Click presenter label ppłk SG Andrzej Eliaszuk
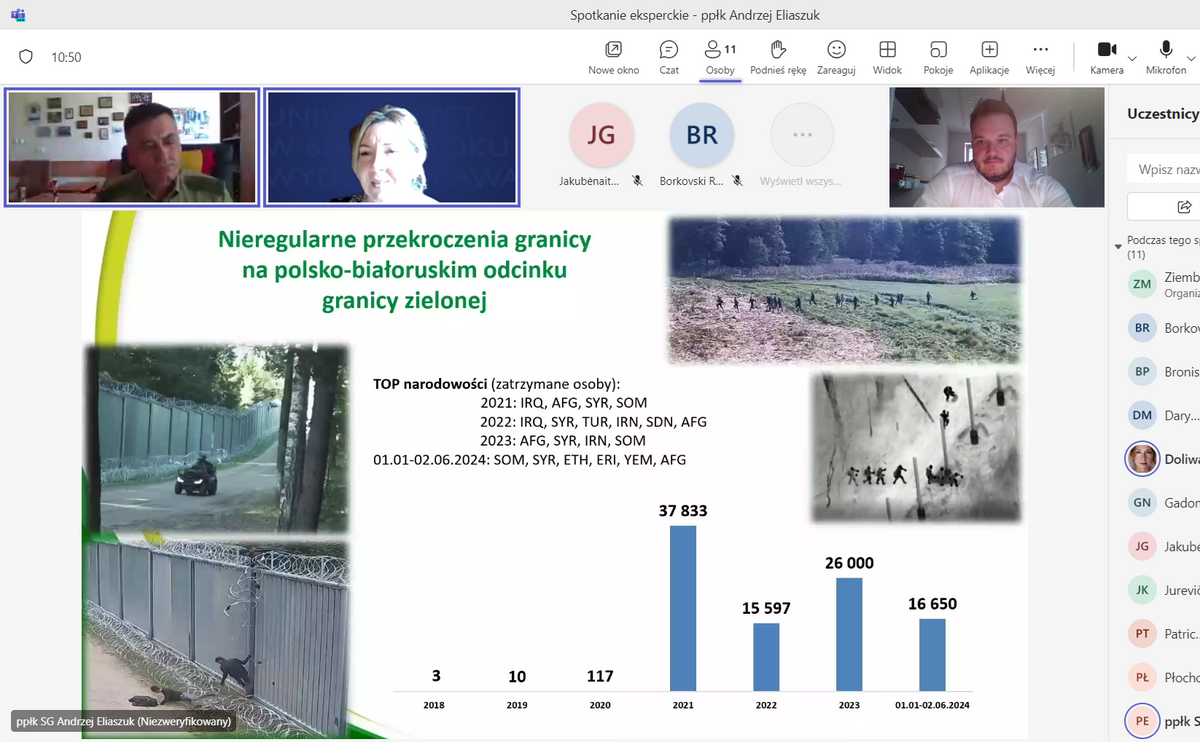 click(122, 721)
